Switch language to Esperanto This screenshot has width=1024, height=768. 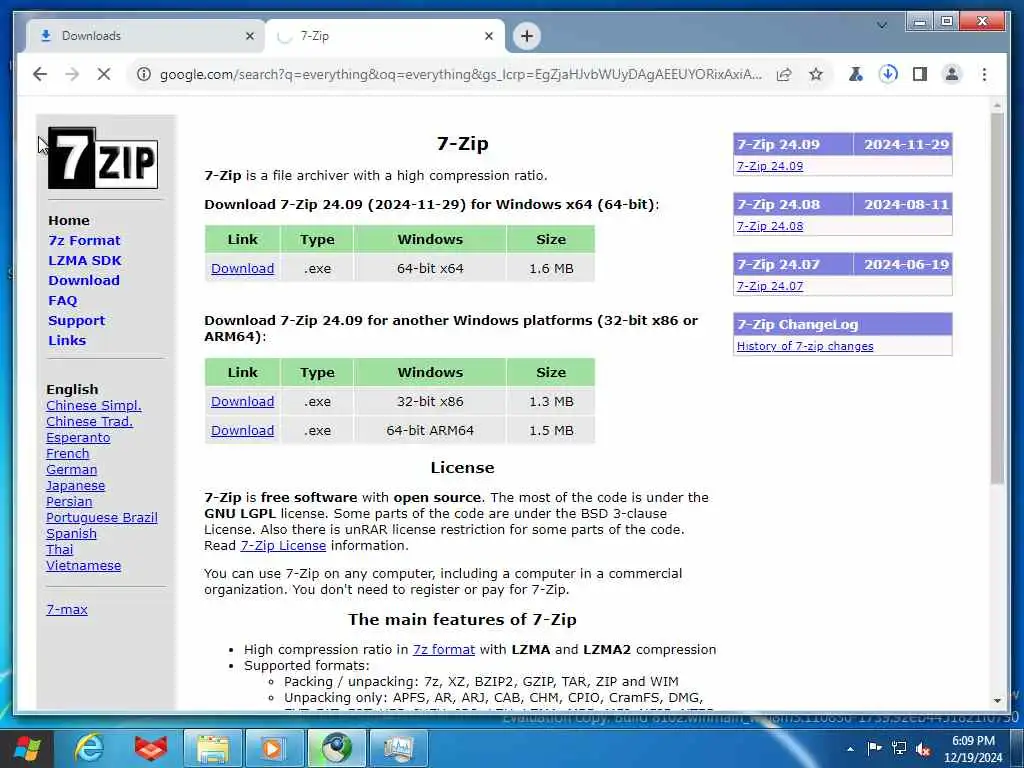coord(78,438)
